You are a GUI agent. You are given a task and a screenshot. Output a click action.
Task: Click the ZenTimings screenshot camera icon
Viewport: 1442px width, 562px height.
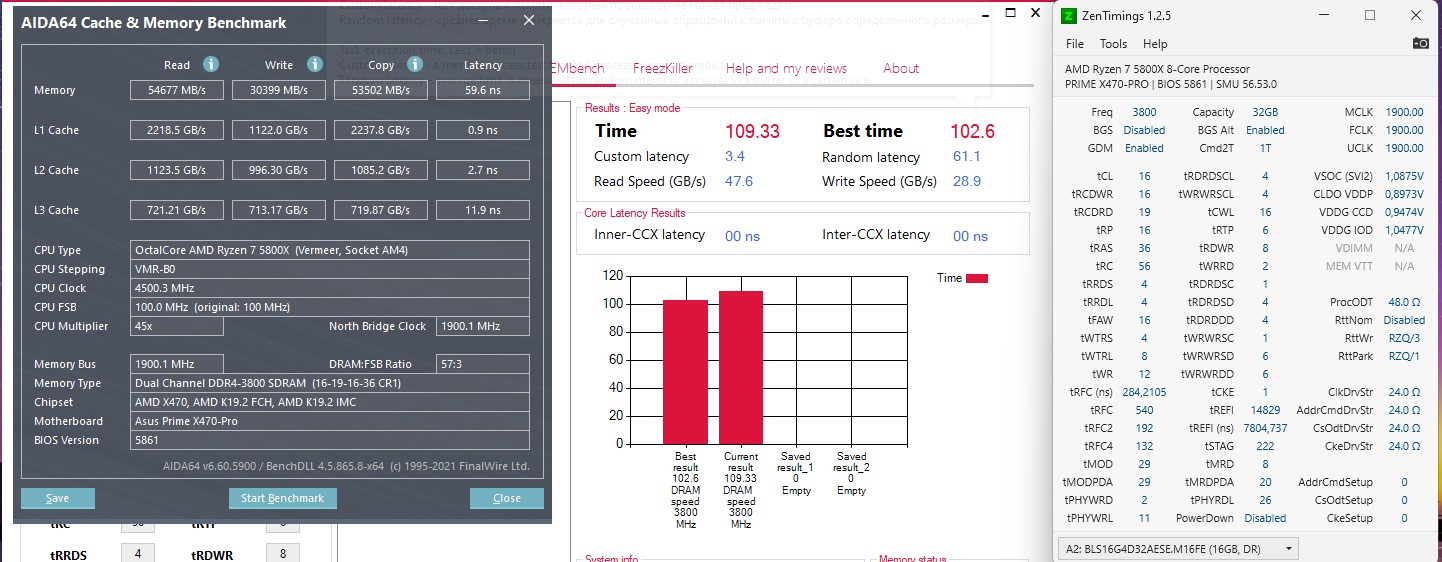pyautogui.click(x=1420, y=43)
